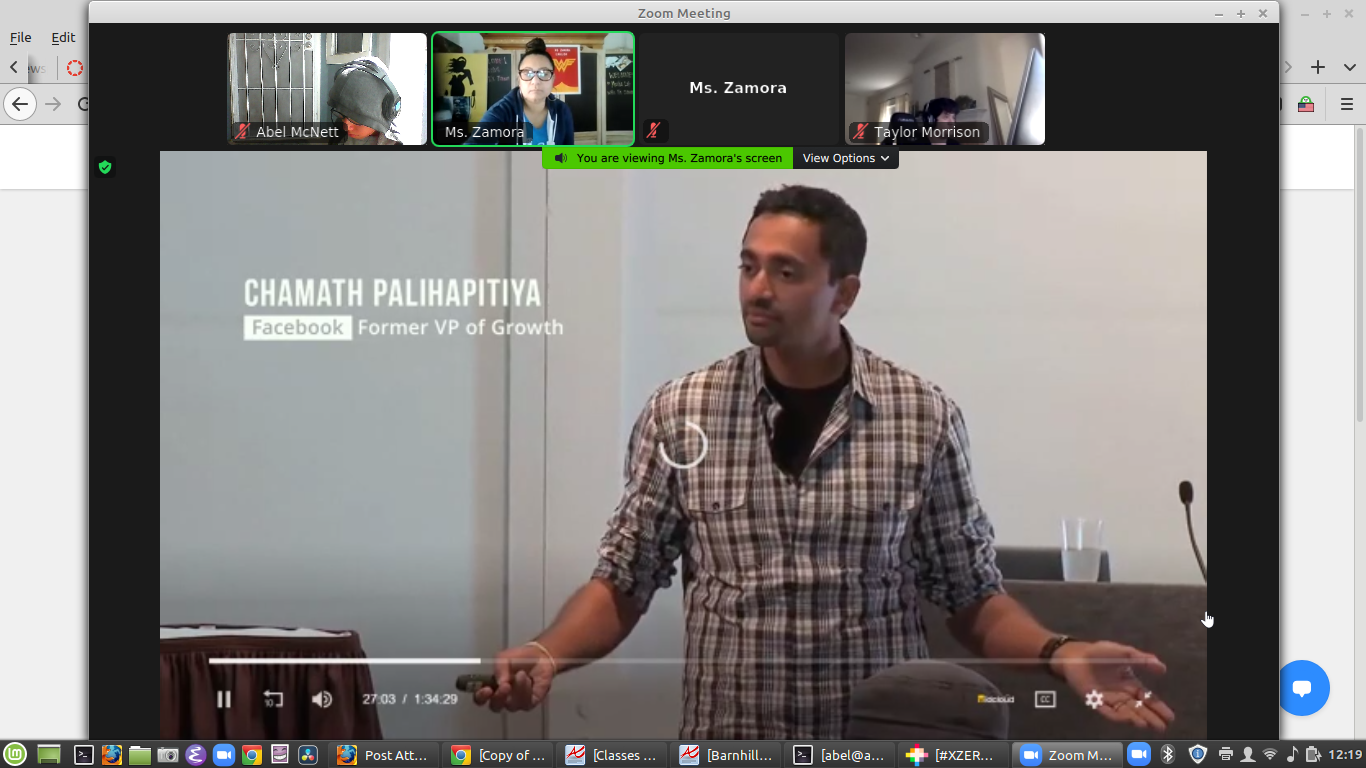
Task: Go back in the background browser
Action: click(x=20, y=104)
